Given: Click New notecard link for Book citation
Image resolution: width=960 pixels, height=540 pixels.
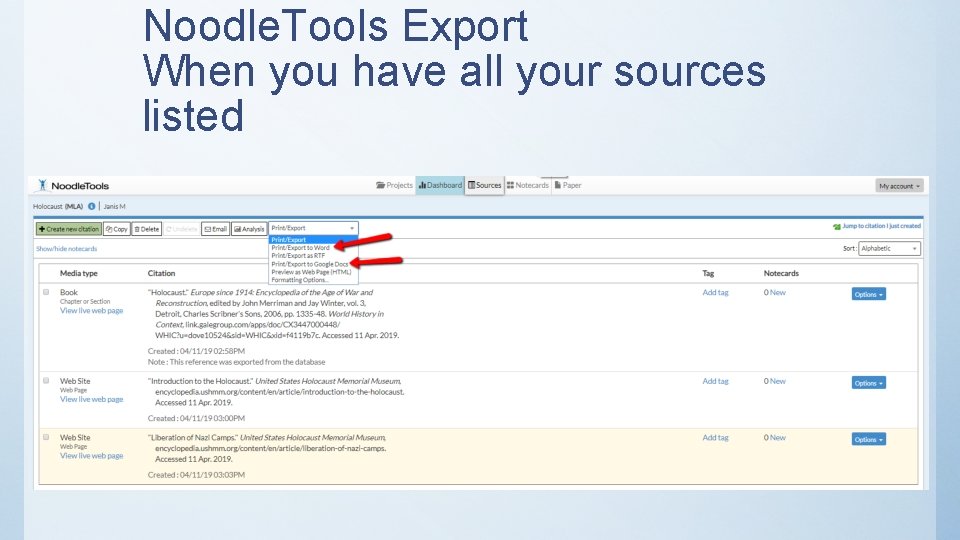Looking at the screenshot, I should click(778, 293).
